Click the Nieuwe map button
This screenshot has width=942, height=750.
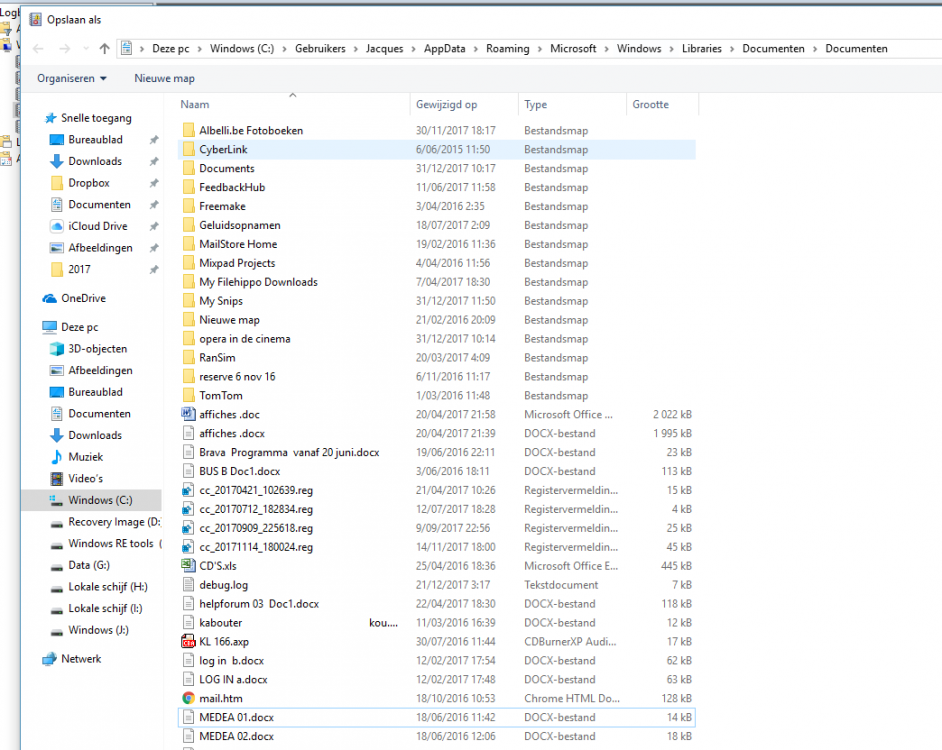click(x=164, y=78)
